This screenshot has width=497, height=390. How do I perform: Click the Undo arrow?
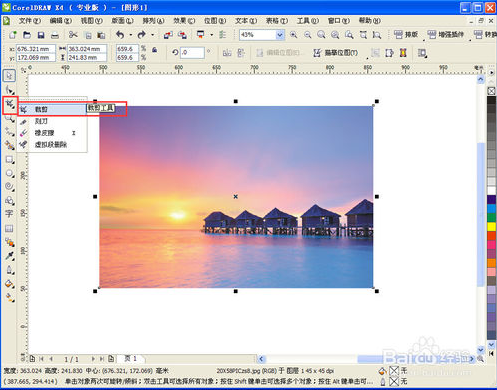[x=120, y=35]
